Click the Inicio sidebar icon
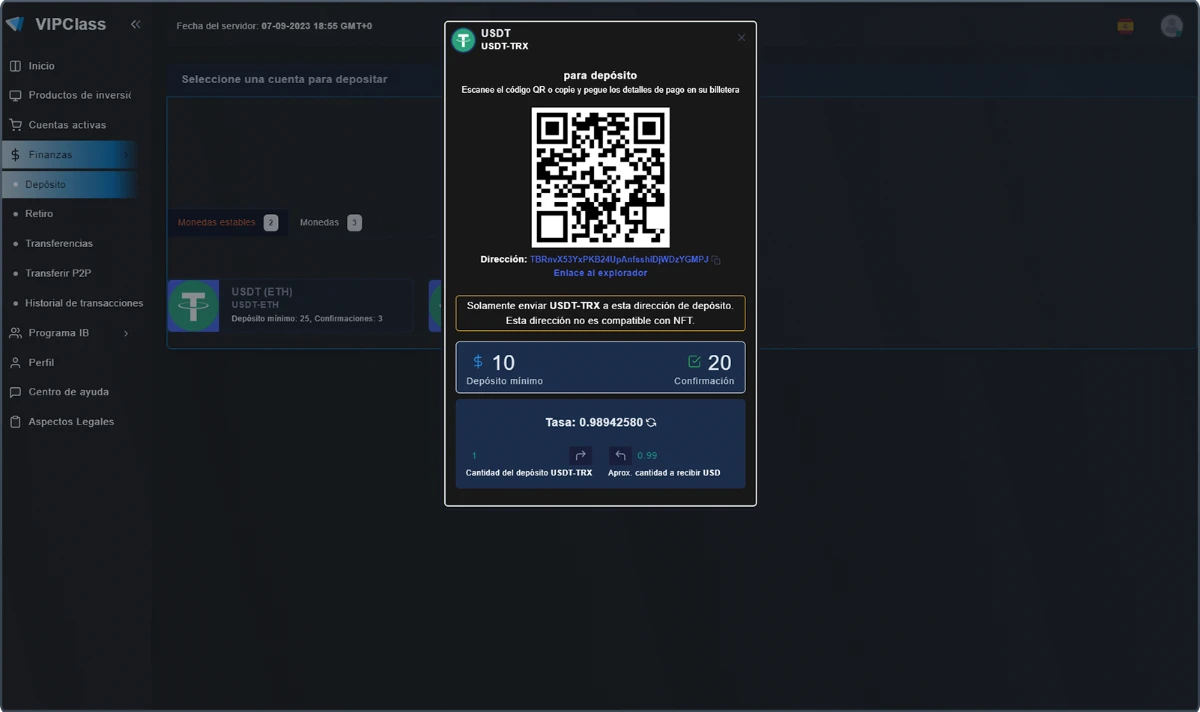Screen dimensions: 1200x712 pyautogui.click(x=15, y=66)
